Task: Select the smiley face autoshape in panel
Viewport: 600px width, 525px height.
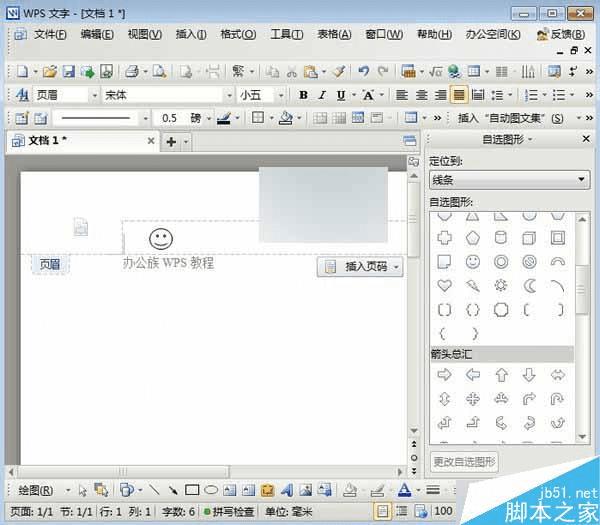Action: coord(473,262)
